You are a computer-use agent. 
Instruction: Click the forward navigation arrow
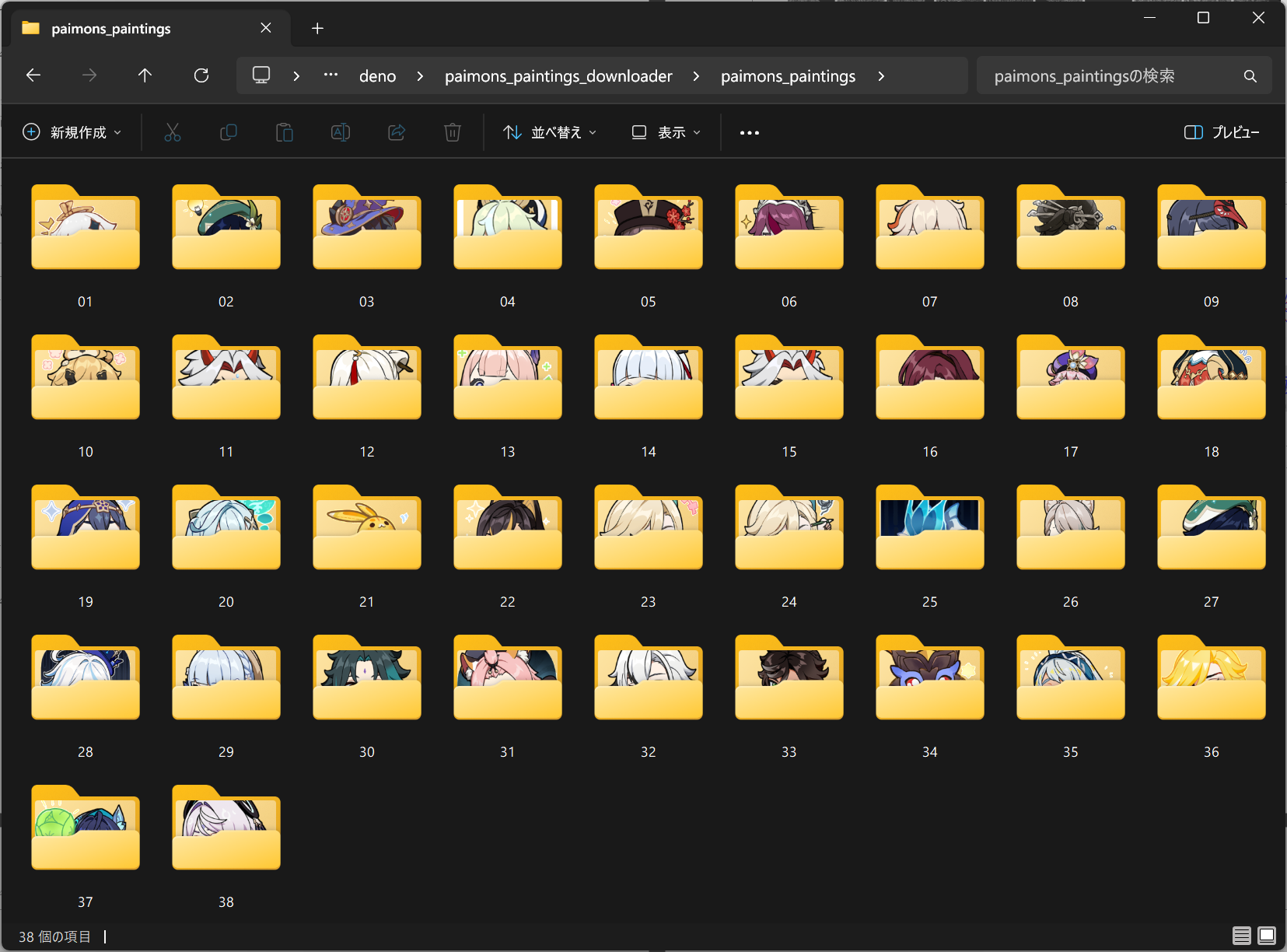pyautogui.click(x=89, y=75)
